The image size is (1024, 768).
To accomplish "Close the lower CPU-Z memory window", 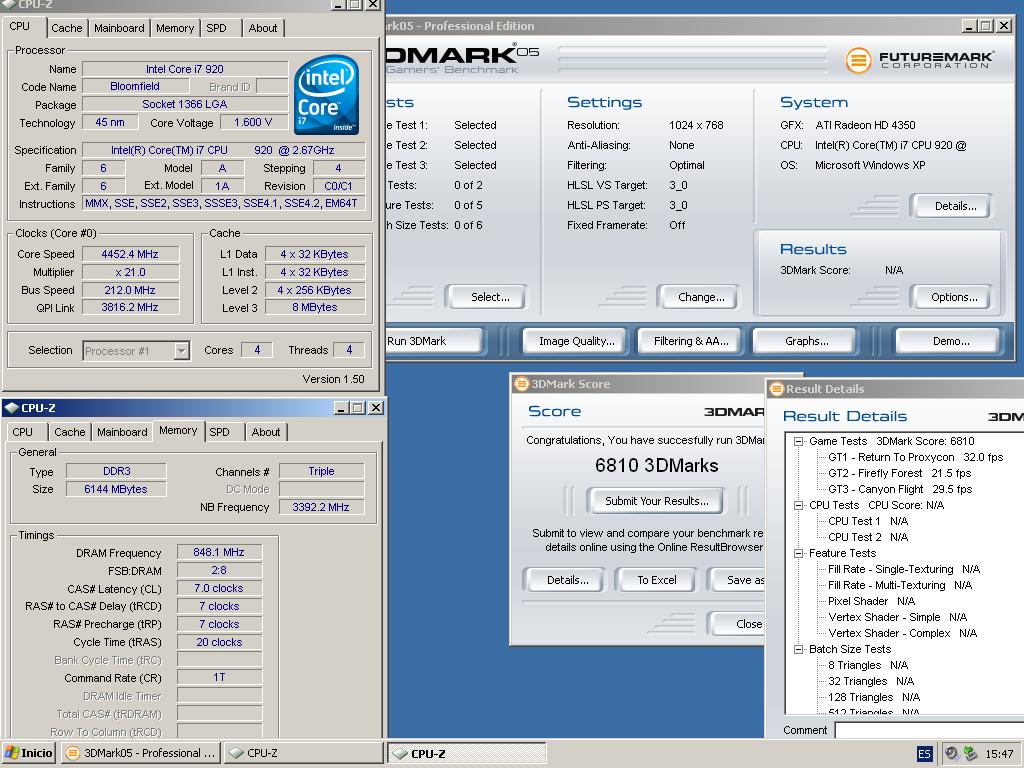I will coord(376,408).
